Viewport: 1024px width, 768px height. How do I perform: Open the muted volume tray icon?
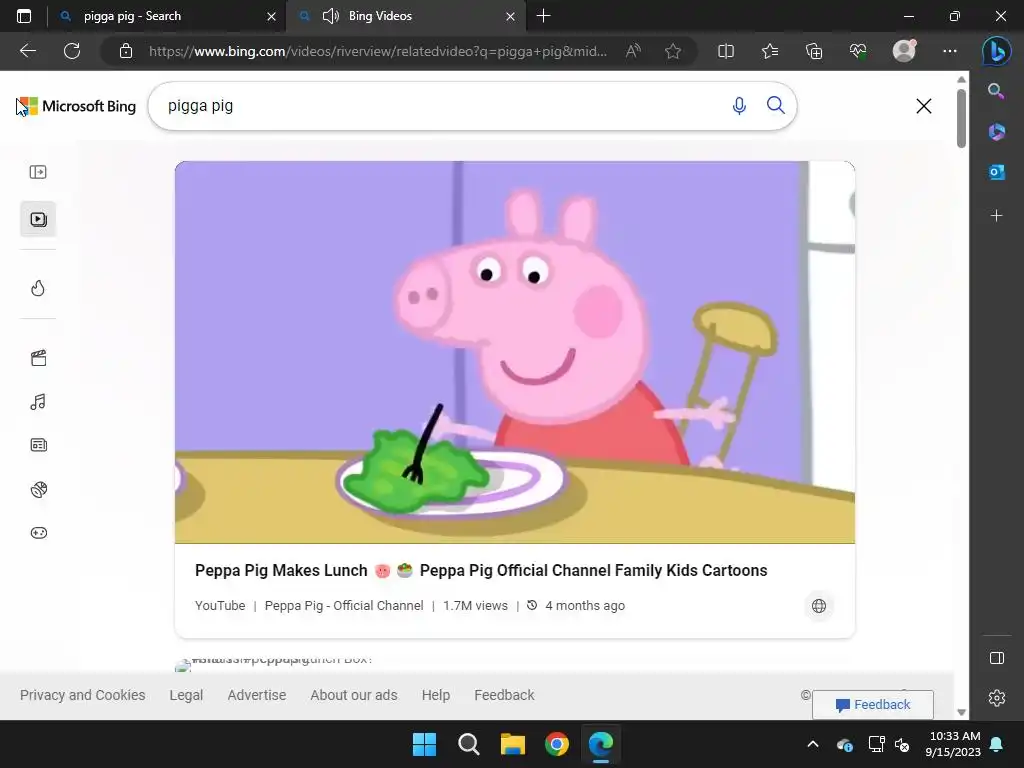click(x=902, y=744)
